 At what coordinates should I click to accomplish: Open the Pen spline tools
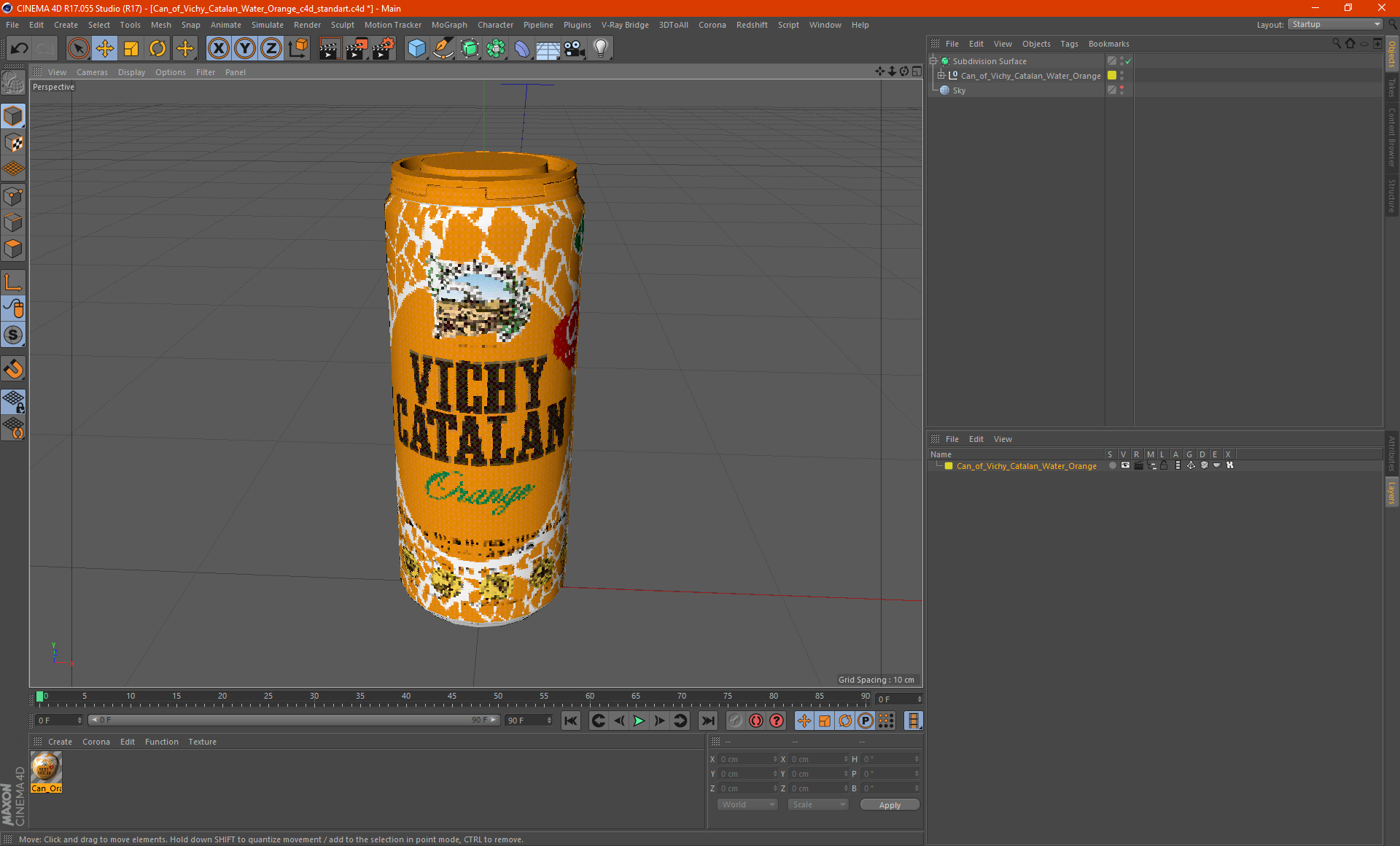(443, 49)
